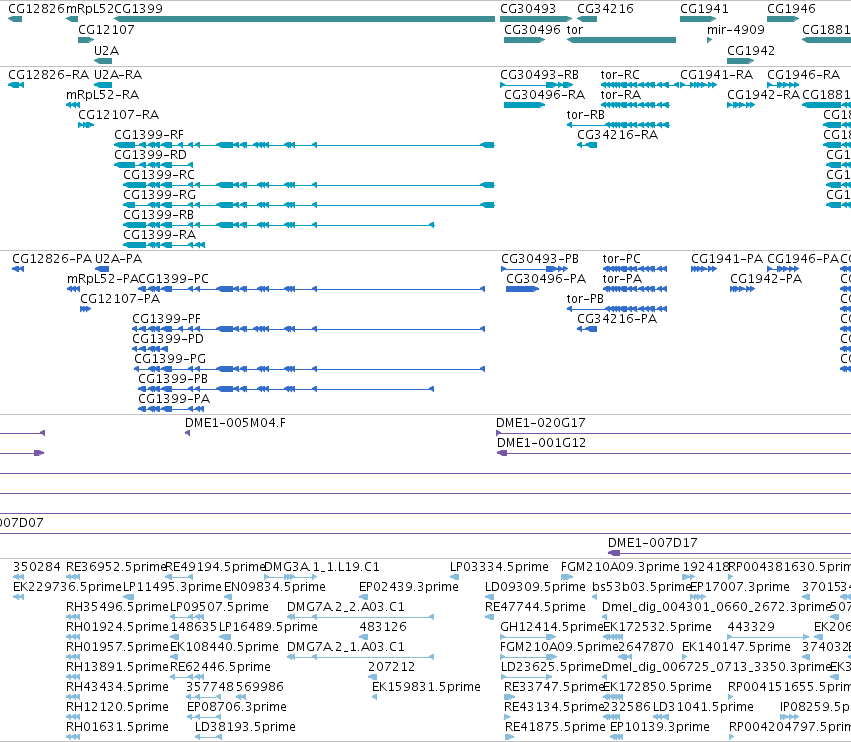This screenshot has width=851, height=742.
Task: Select transcript CG1942-RA
Action: click(741, 105)
